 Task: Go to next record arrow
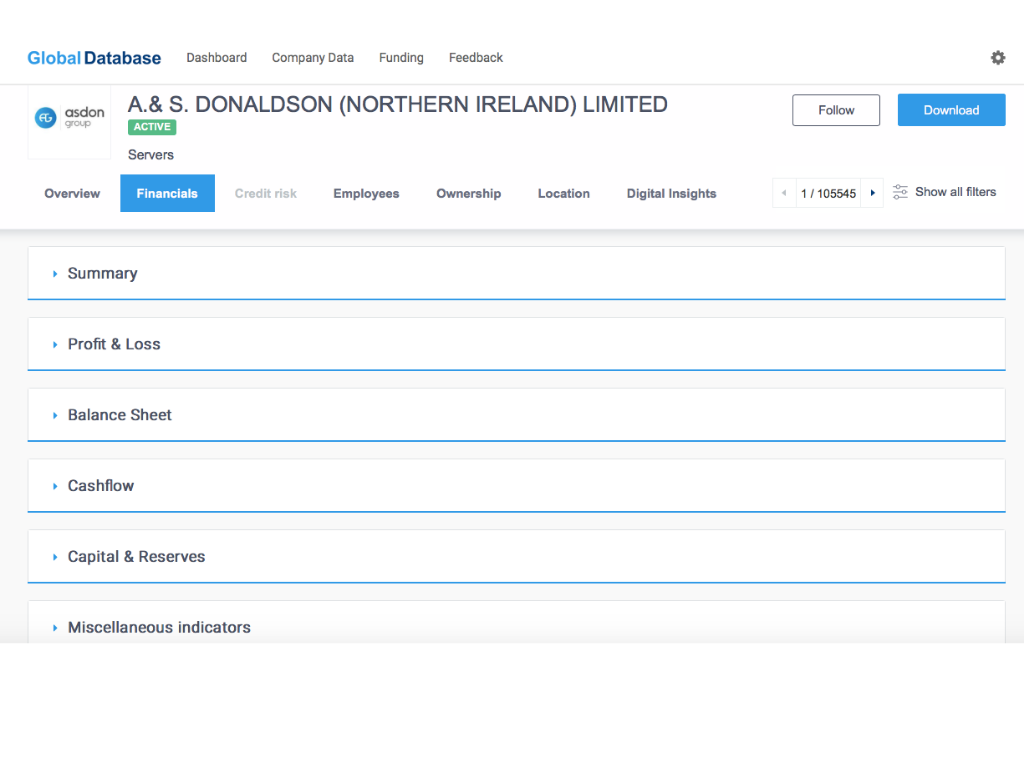(872, 193)
